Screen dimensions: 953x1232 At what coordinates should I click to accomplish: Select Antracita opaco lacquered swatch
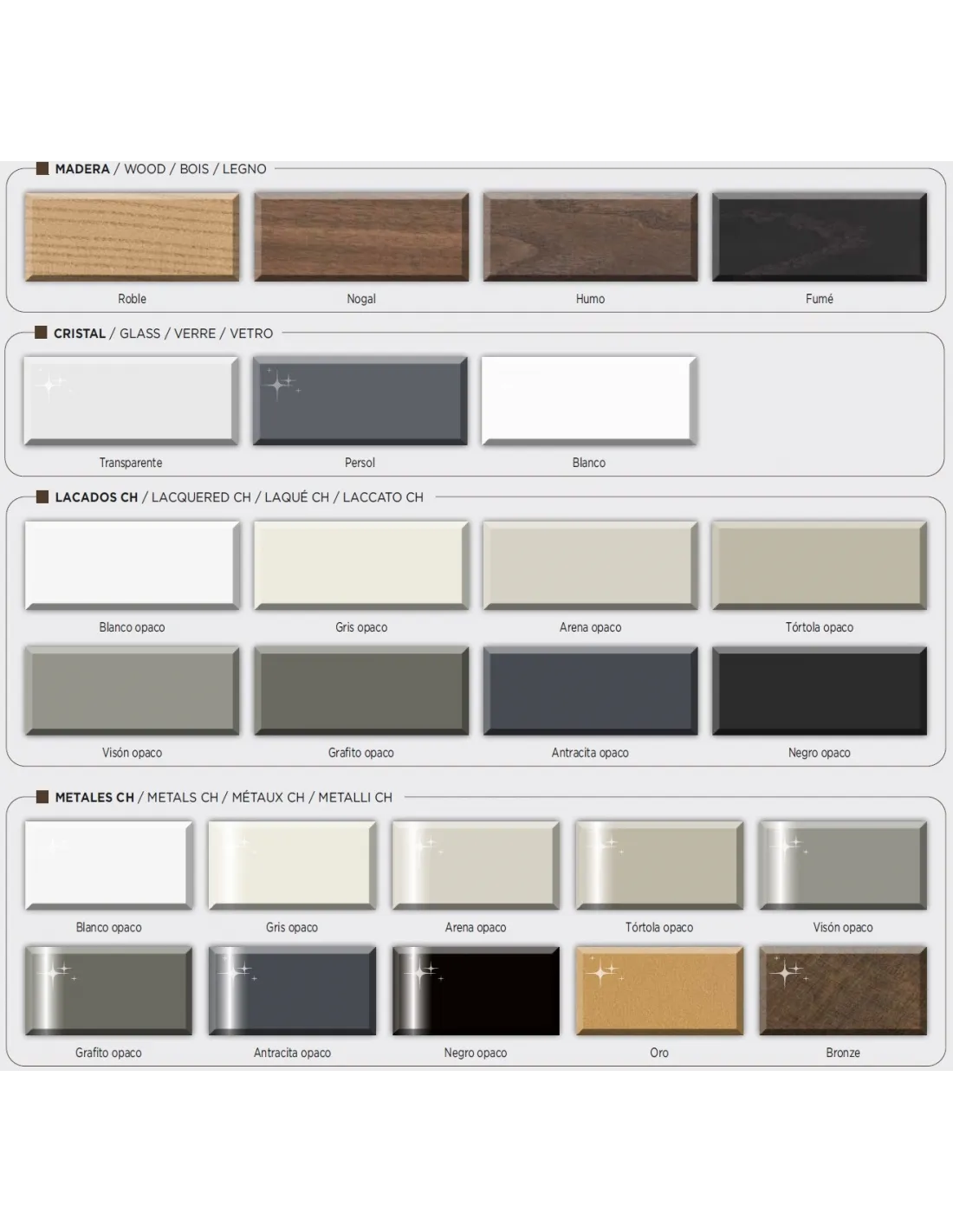click(590, 691)
